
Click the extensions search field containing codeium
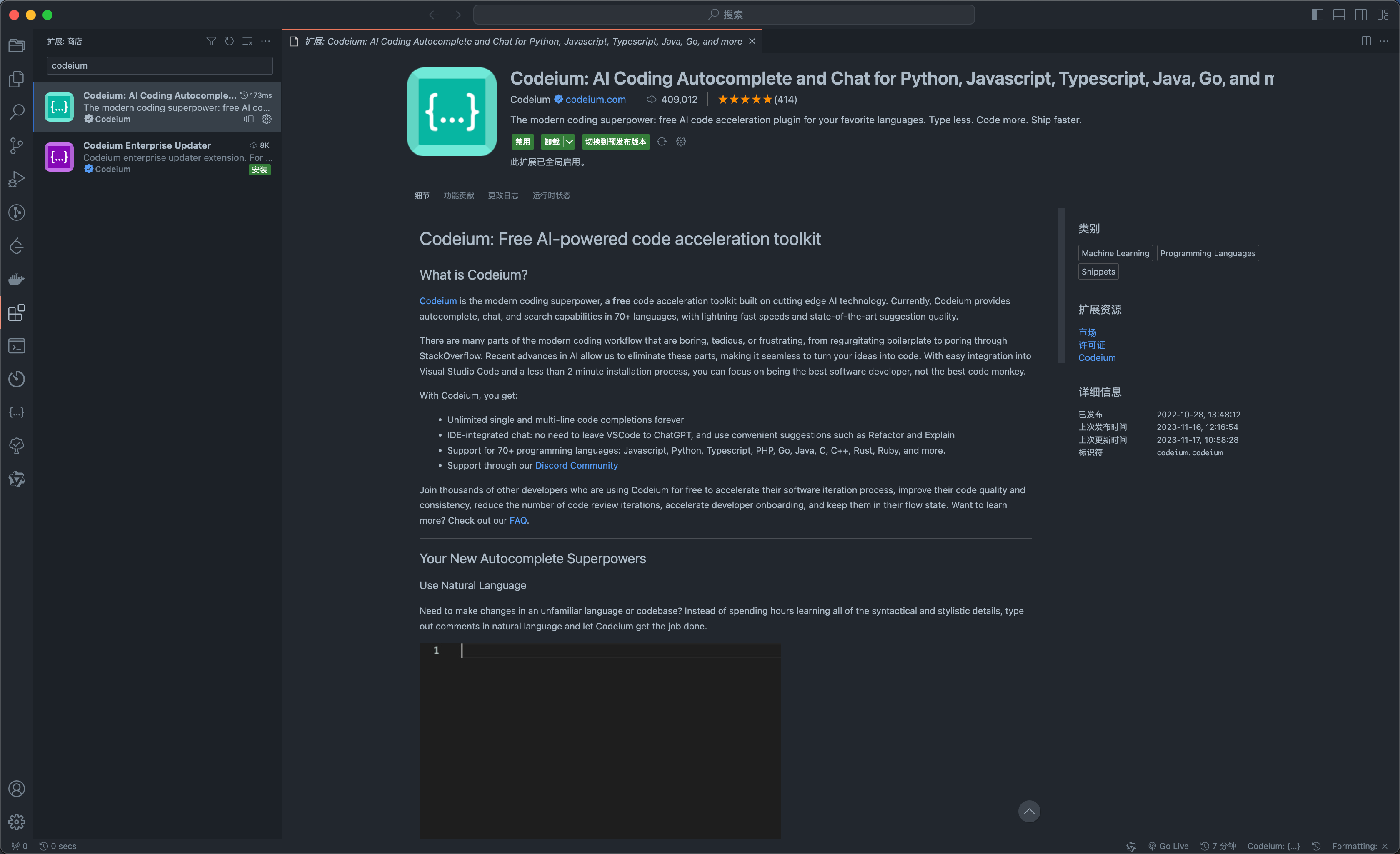click(159, 66)
